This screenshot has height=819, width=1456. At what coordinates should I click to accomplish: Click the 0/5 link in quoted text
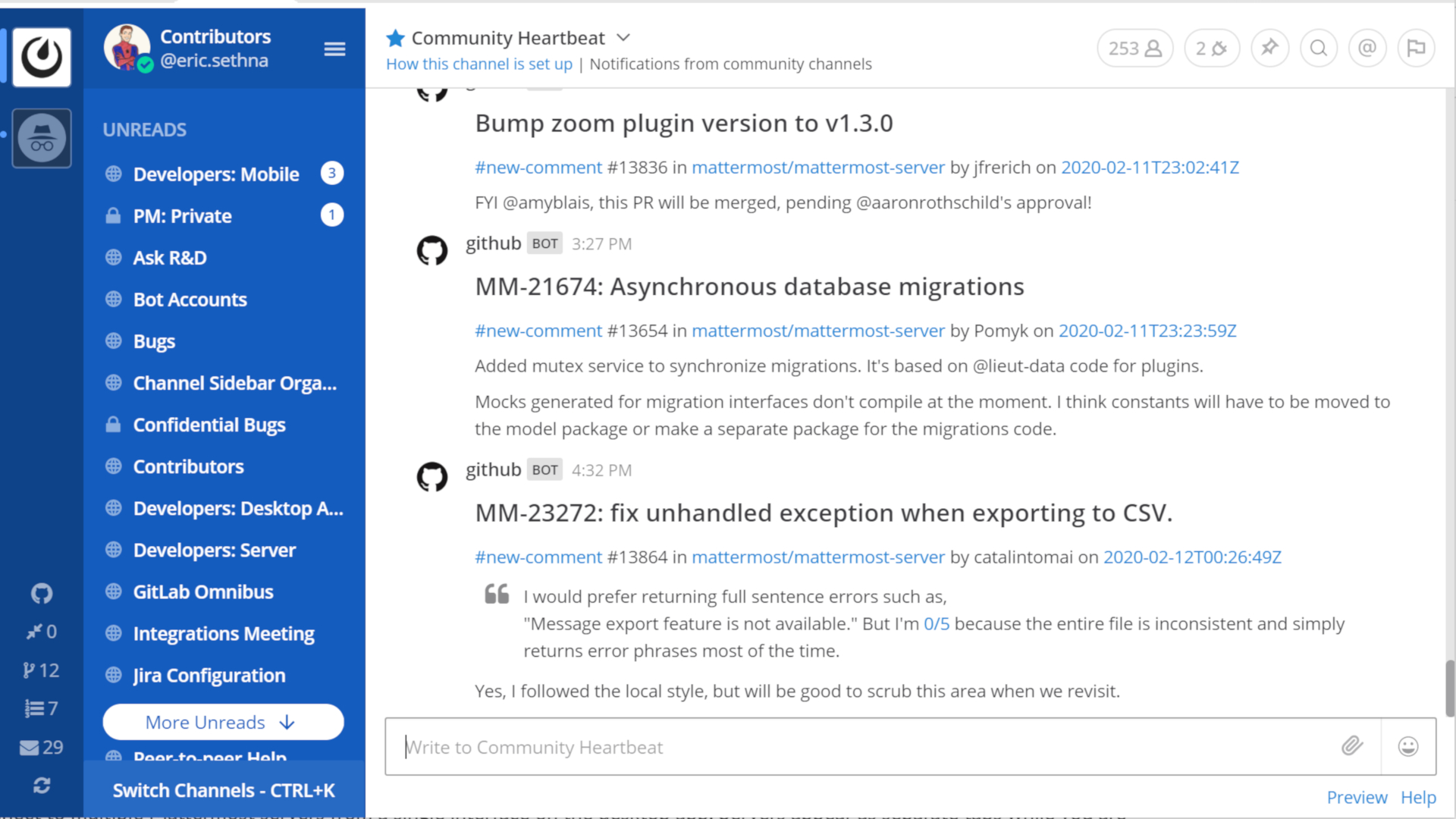coord(936,624)
